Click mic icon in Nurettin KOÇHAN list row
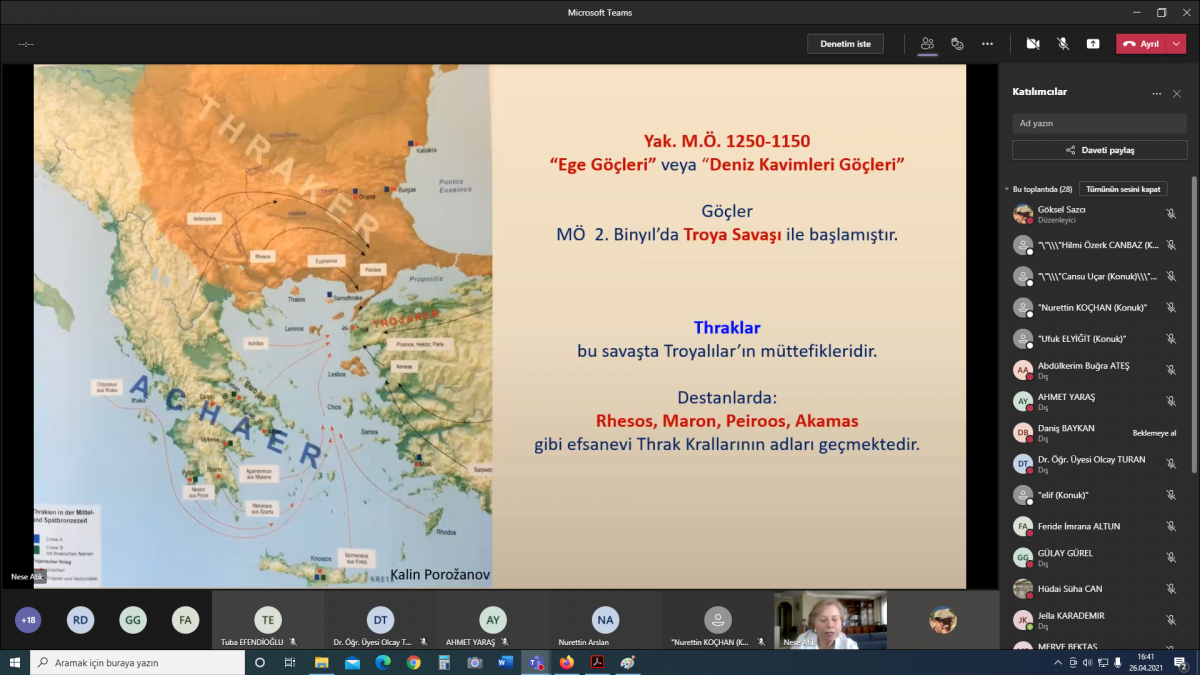Screen dimensions: 1200x675 tap(1171, 307)
